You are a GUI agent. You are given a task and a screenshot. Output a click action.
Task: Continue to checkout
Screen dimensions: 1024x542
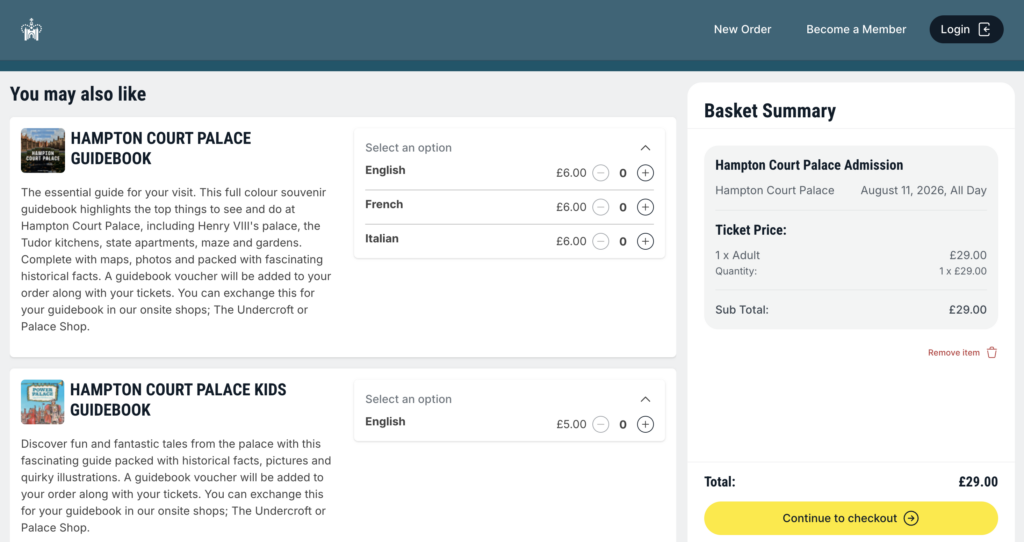click(x=850, y=518)
